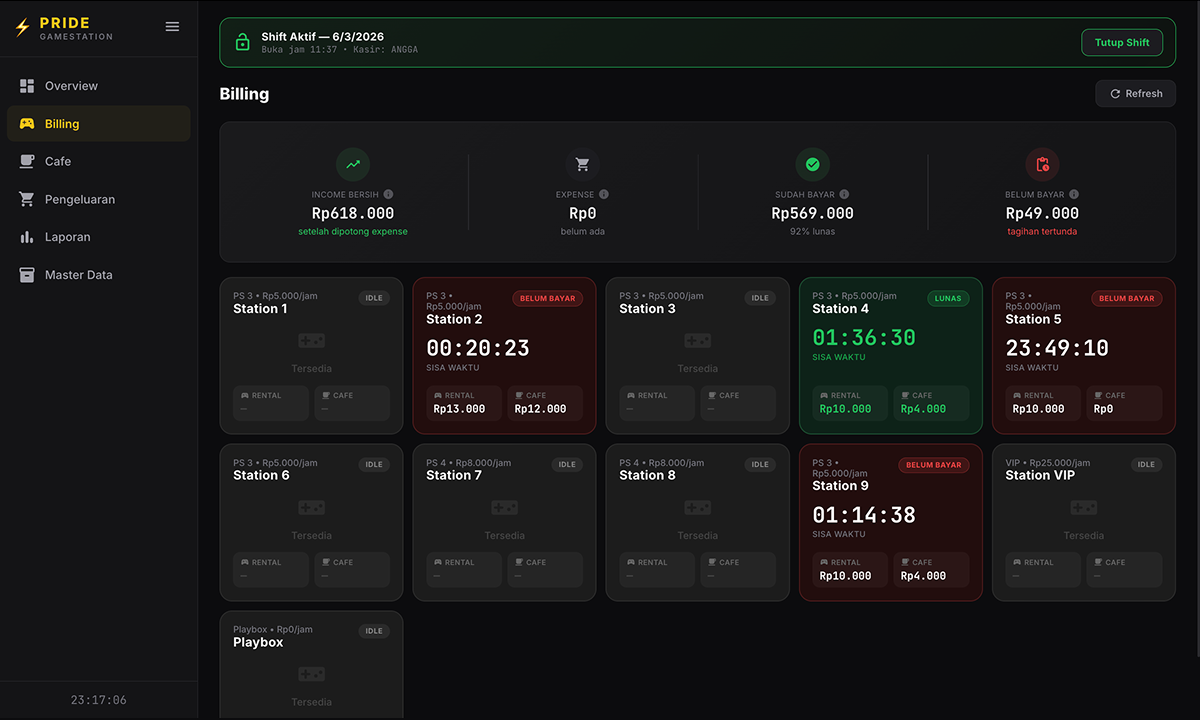
Task: Toggle the sidebar hamburger menu
Action: pyautogui.click(x=172, y=27)
